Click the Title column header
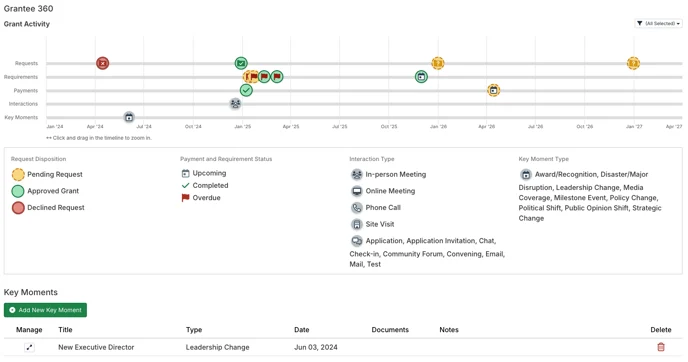Screen dimensions: 688x362 (x=65, y=330)
